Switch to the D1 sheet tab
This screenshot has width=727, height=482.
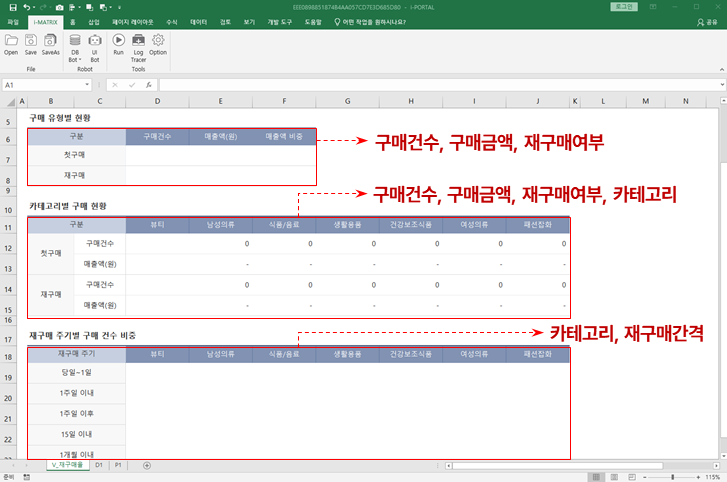click(99, 465)
